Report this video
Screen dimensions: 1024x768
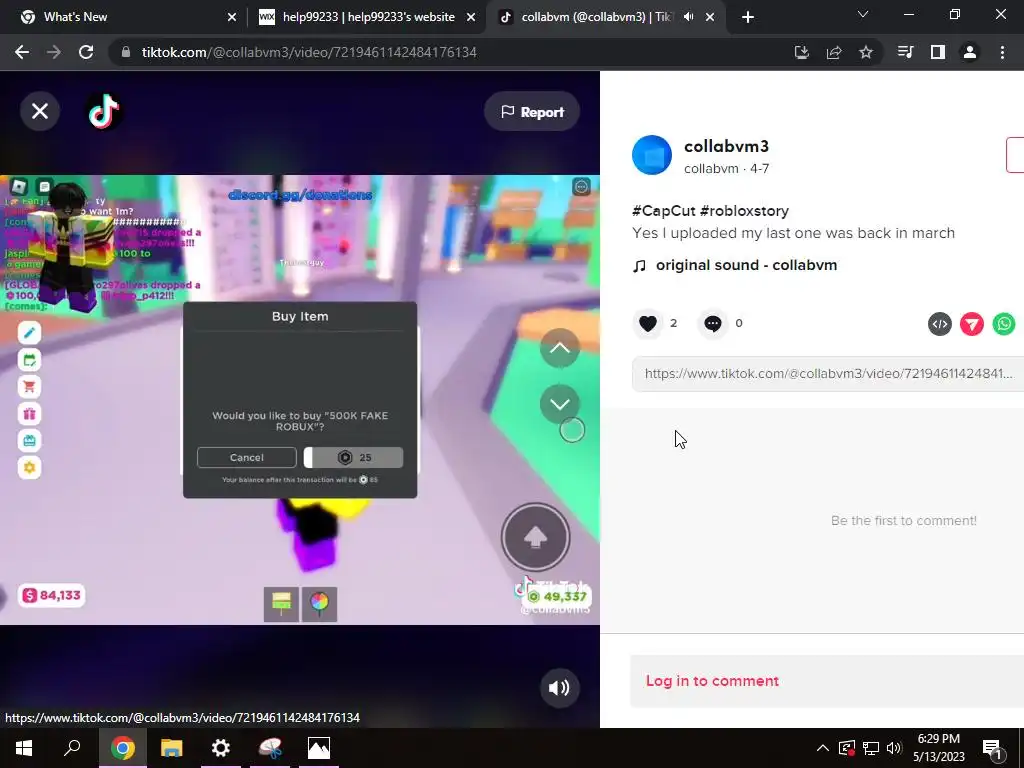[532, 112]
